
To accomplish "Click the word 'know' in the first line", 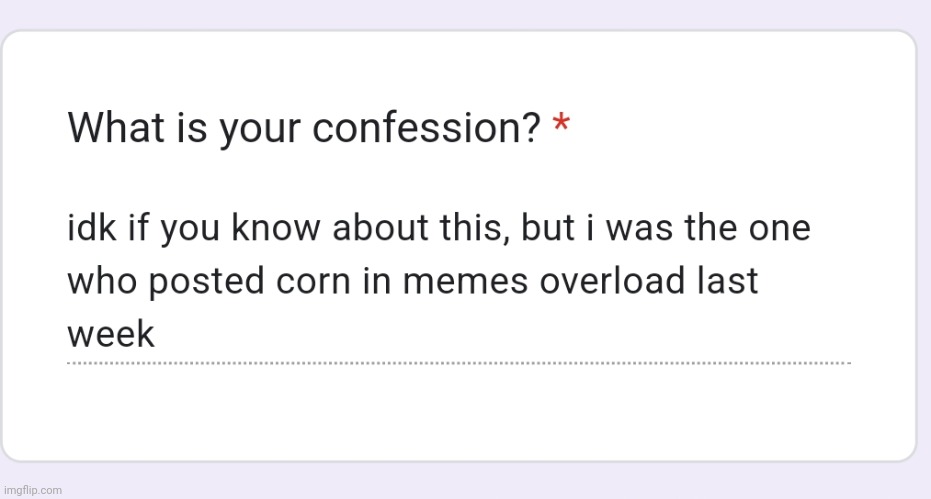I will coord(276,228).
